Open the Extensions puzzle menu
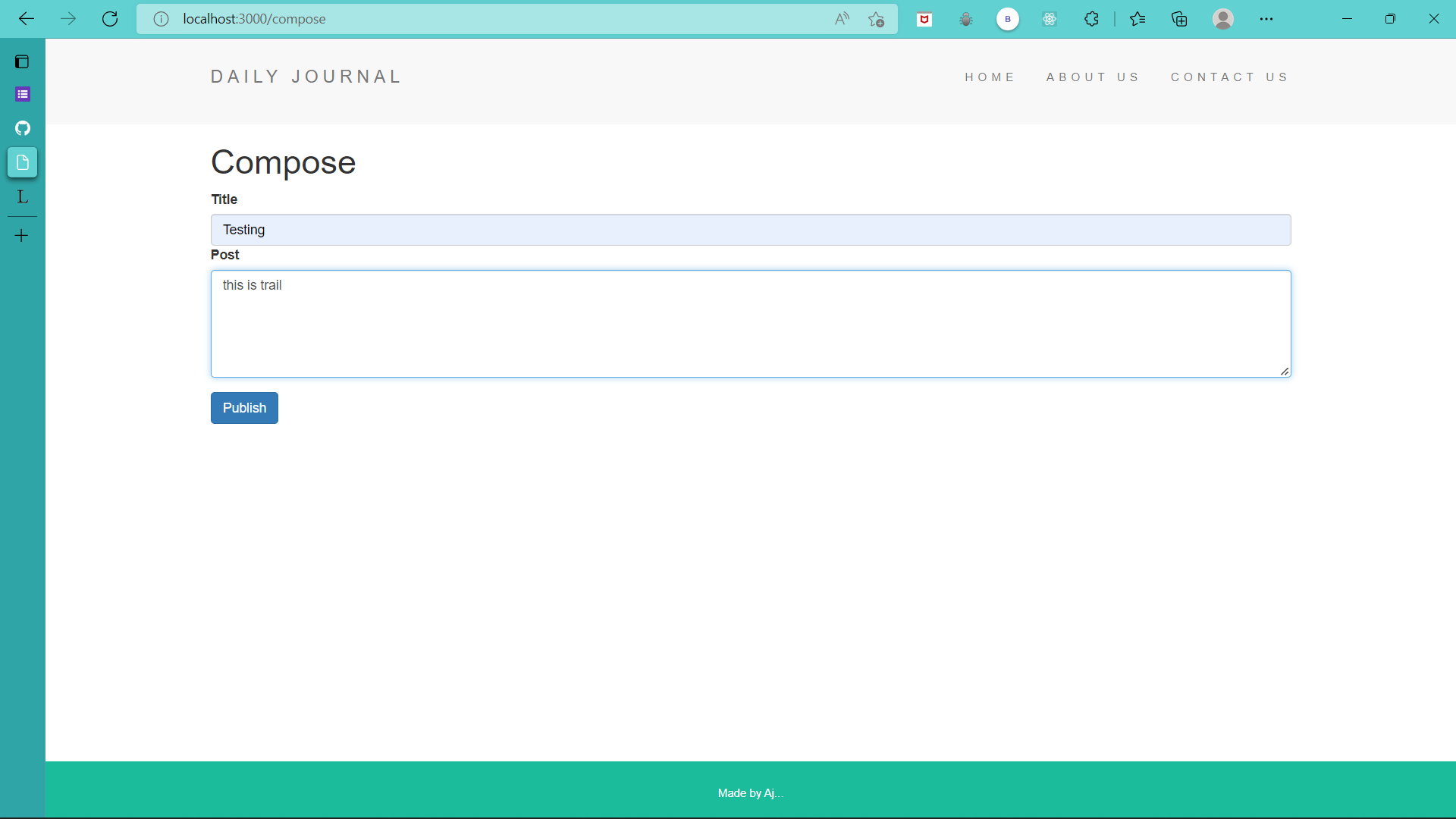Image resolution: width=1456 pixels, height=819 pixels. click(x=1092, y=19)
